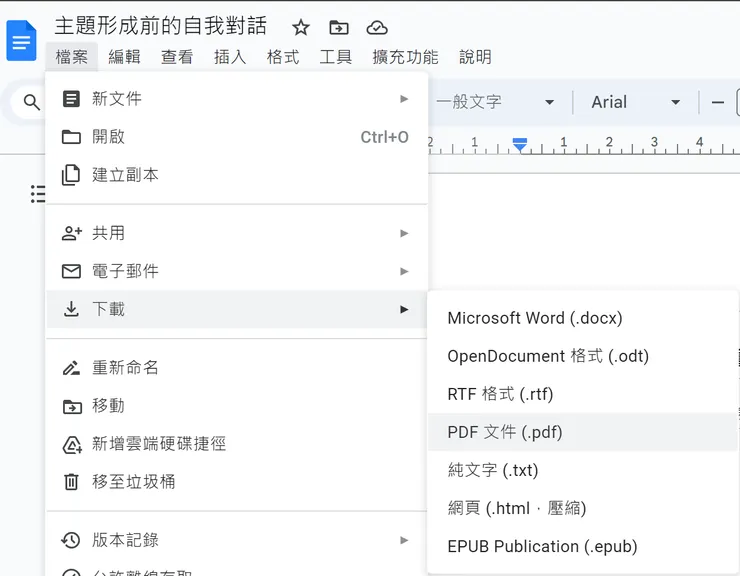Open the 擴充功能 menu
The width and height of the screenshot is (740, 576).
tap(405, 57)
